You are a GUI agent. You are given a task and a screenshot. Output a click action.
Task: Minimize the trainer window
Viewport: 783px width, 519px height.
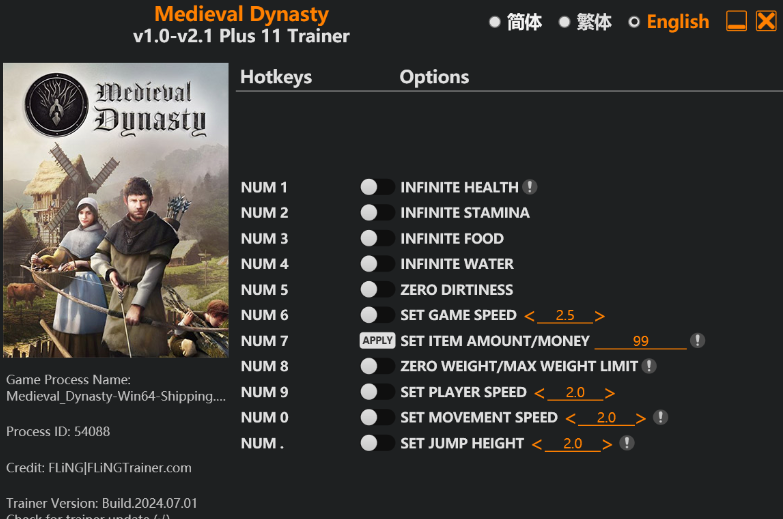pyautogui.click(x=737, y=21)
